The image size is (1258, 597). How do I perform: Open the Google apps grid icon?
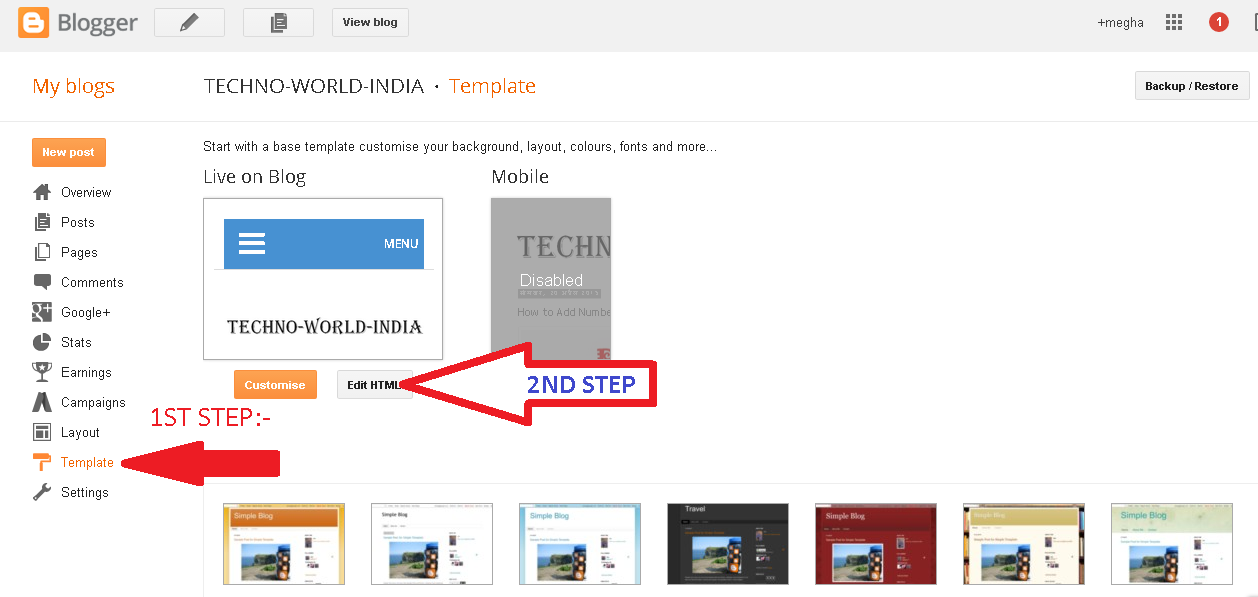point(1174,22)
